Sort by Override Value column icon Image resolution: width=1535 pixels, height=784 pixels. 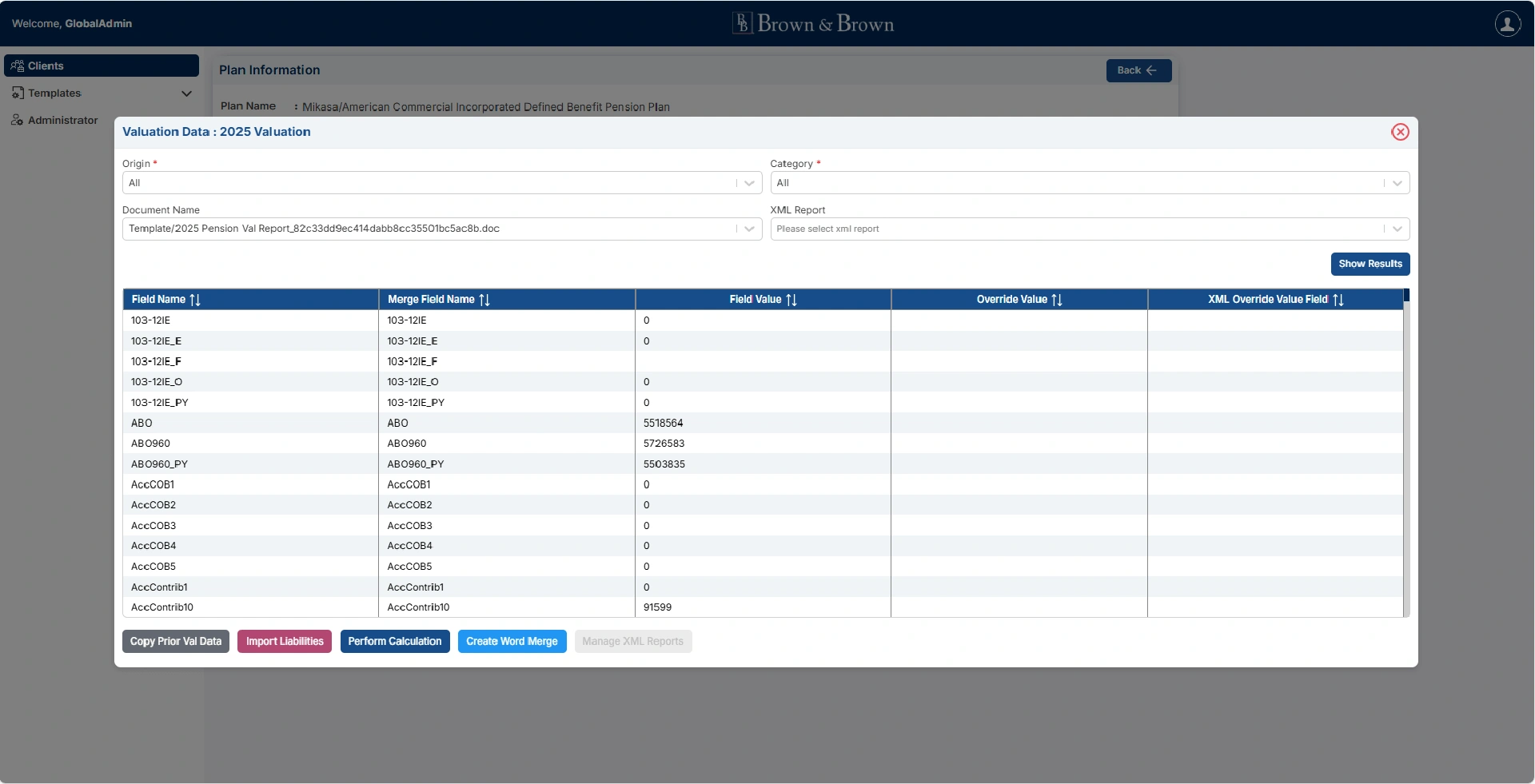tap(1057, 300)
